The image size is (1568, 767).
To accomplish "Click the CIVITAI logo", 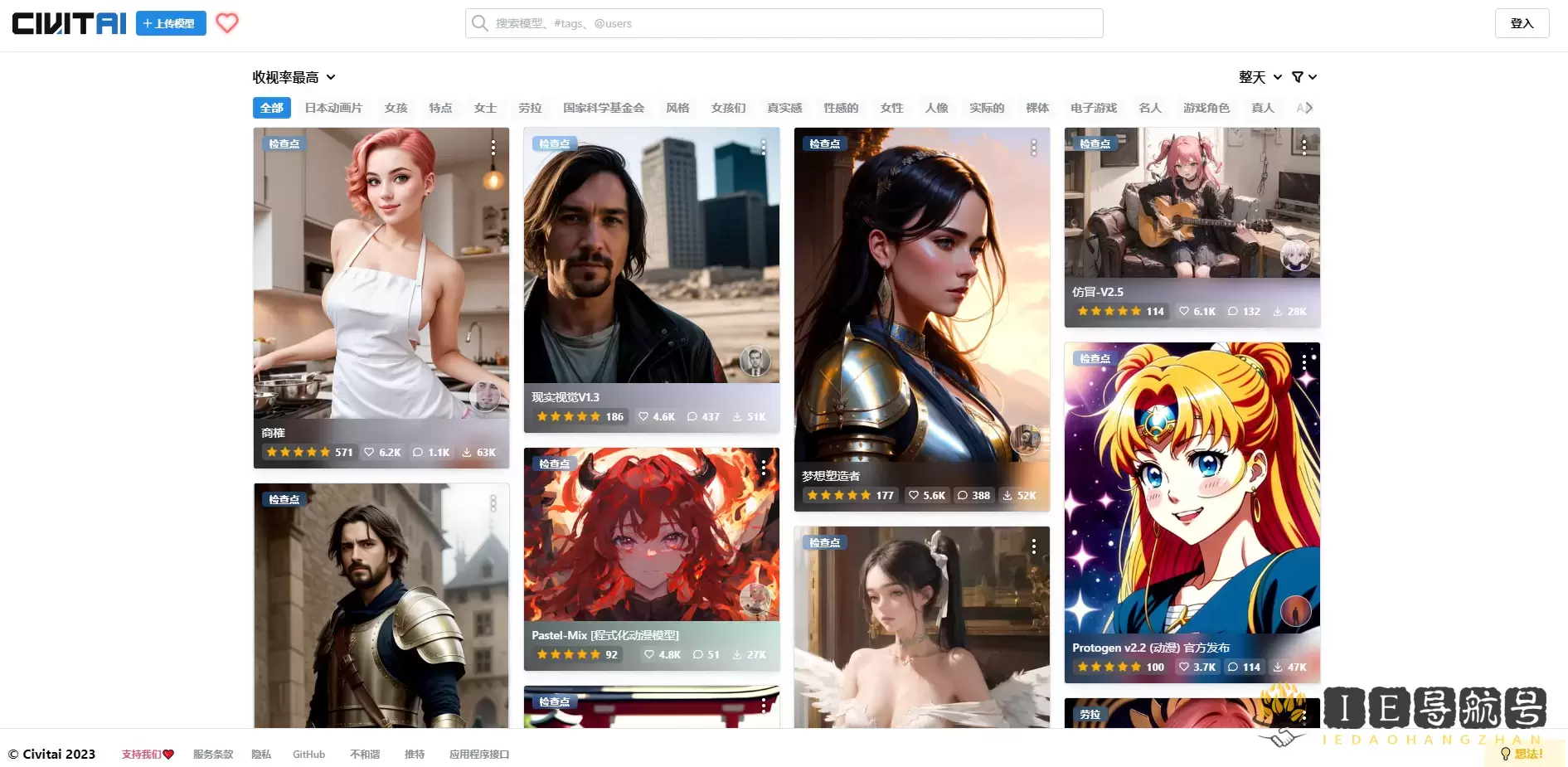I will (x=70, y=23).
